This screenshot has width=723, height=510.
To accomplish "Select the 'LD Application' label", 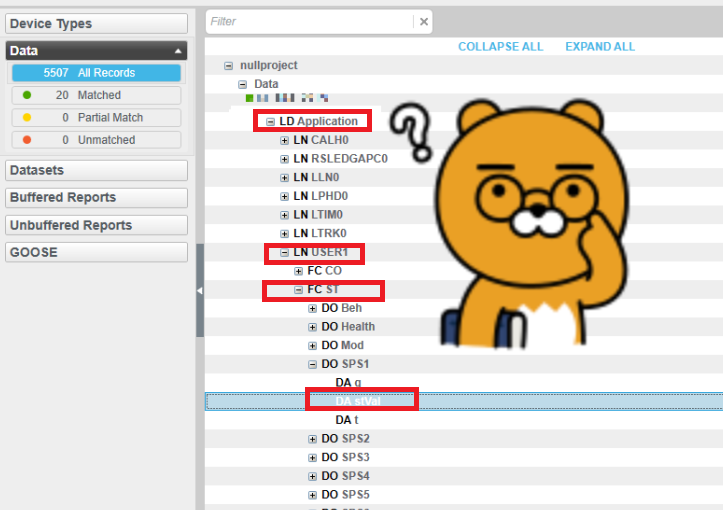I will click(x=319, y=121).
